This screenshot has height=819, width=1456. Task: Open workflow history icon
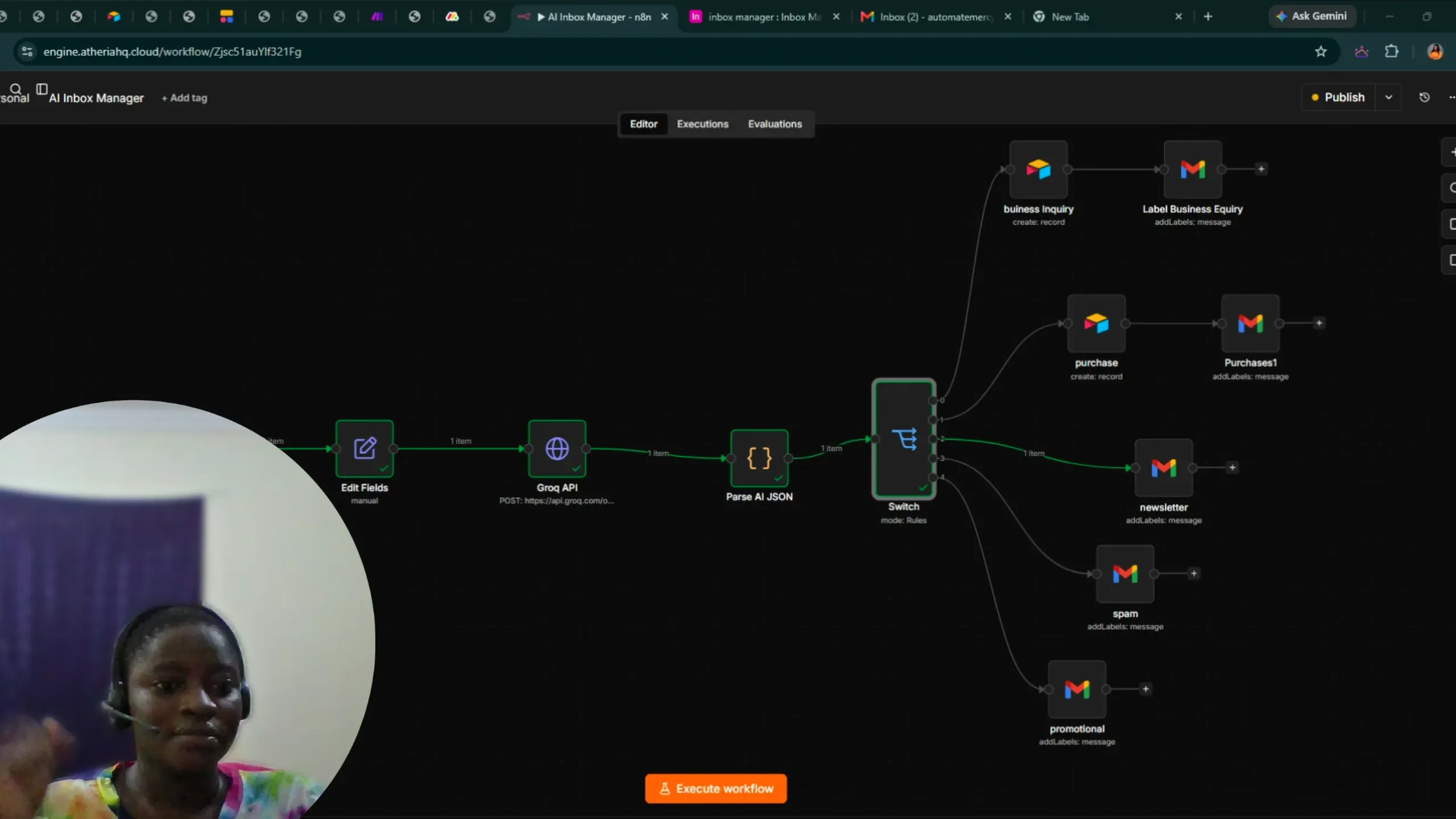[1424, 97]
